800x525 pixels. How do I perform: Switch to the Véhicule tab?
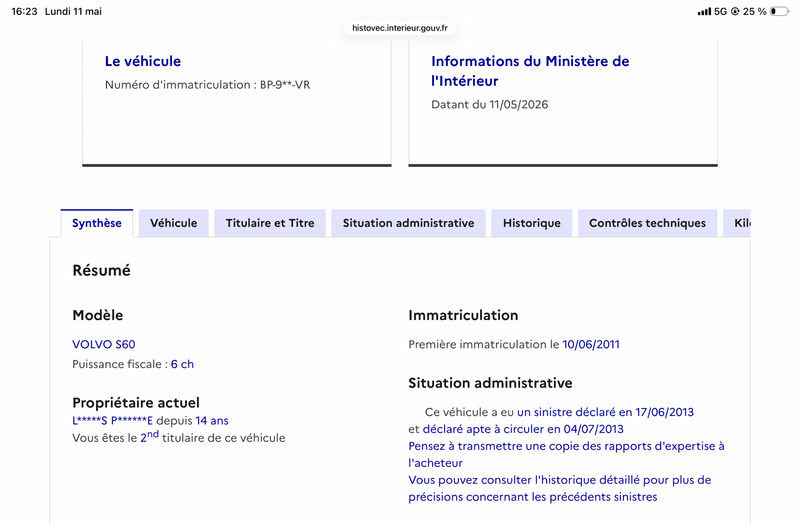173,223
